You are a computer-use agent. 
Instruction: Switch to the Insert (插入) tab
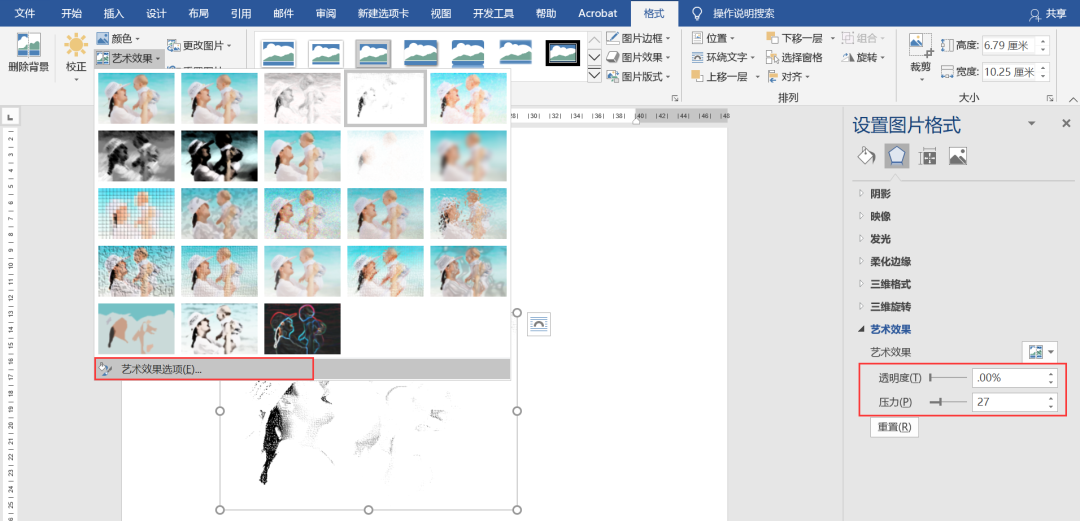114,14
